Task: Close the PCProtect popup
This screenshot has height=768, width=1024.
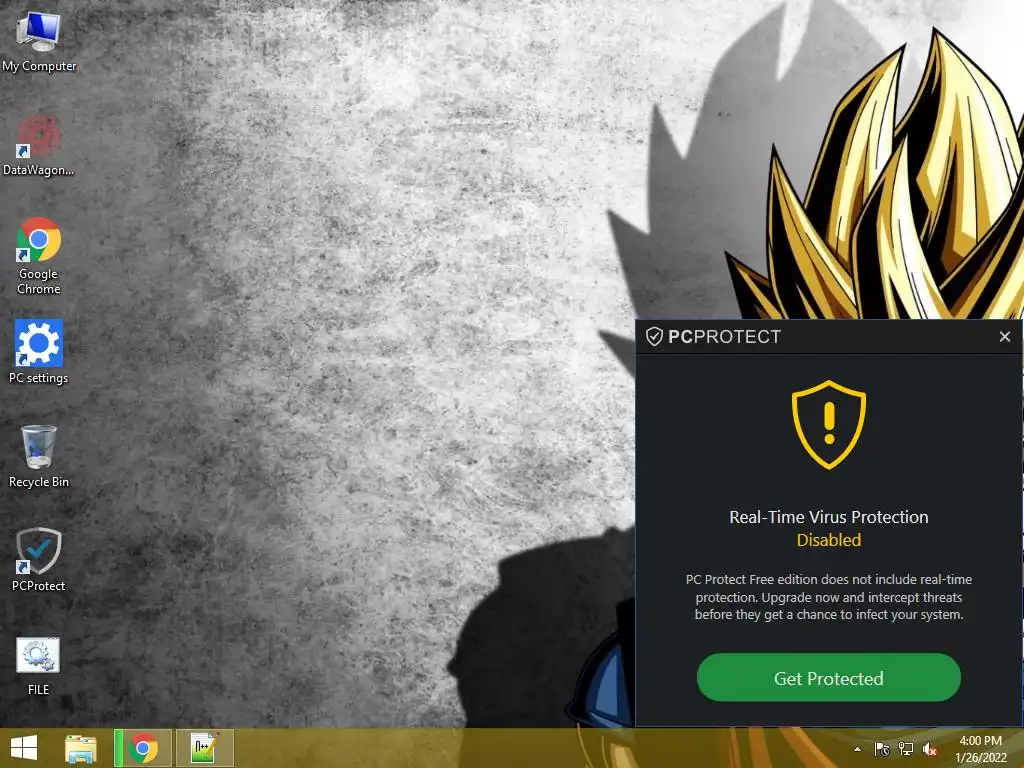Action: point(1004,336)
